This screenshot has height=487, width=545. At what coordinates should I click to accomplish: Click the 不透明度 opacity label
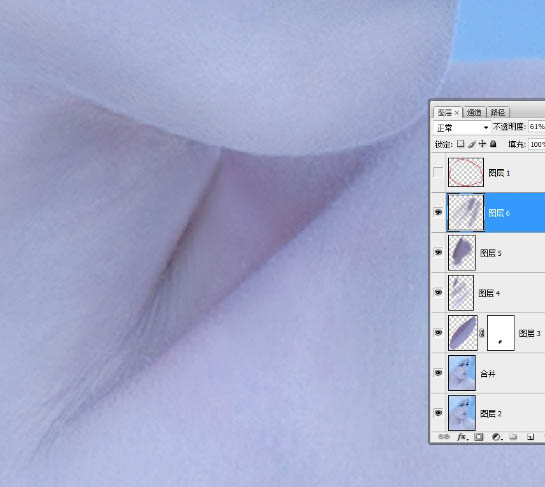(x=509, y=127)
